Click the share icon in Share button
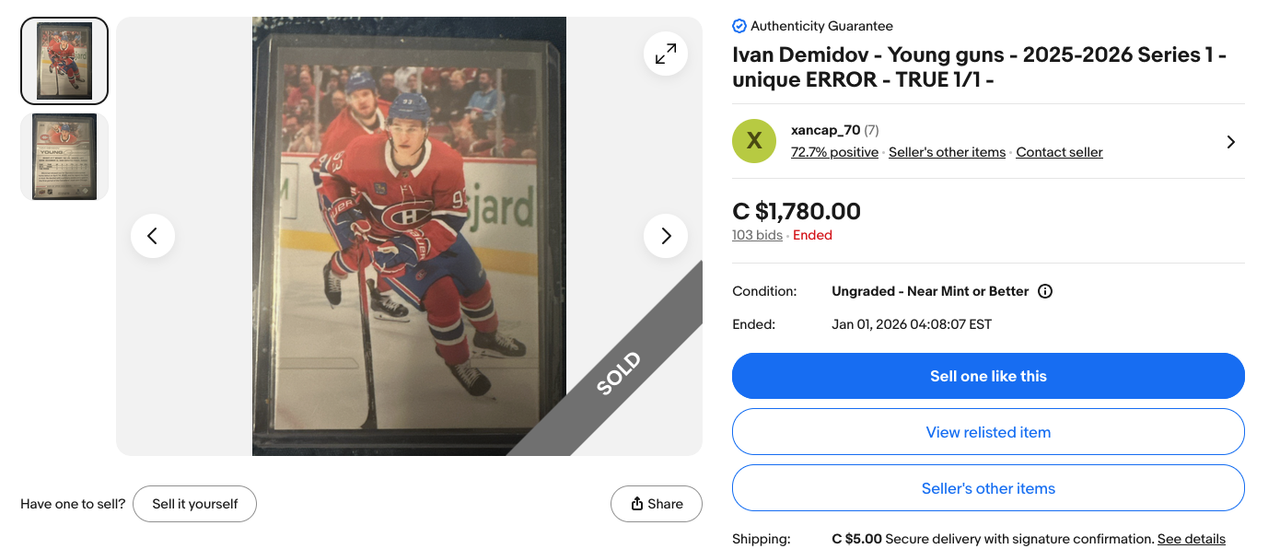1280x551 pixels. click(637, 504)
